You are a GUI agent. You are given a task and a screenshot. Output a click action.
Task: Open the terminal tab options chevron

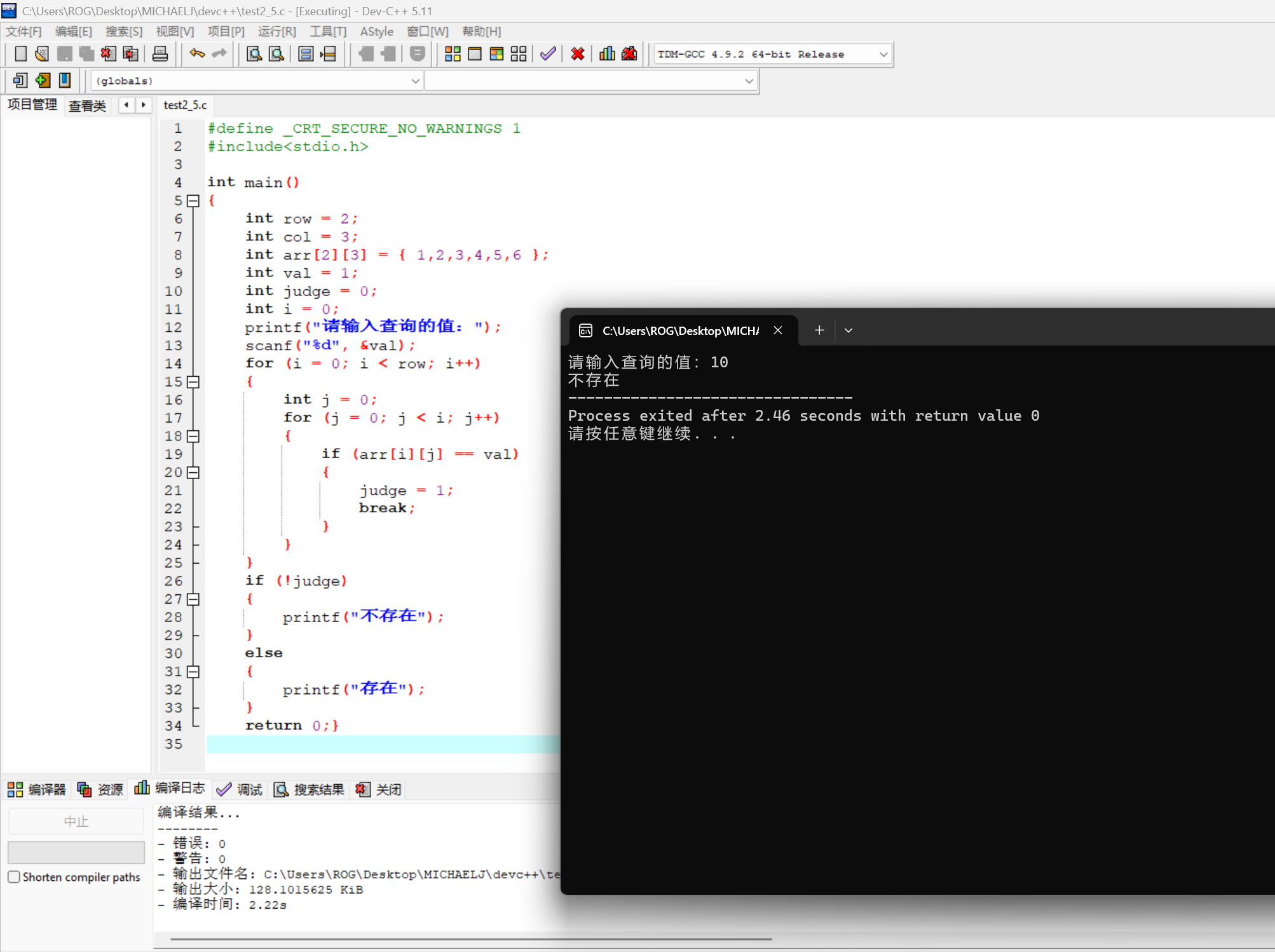848,330
